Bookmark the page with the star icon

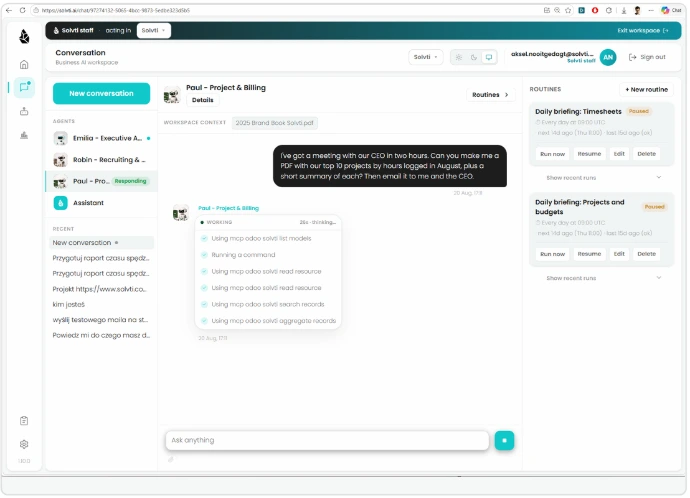click(x=568, y=10)
